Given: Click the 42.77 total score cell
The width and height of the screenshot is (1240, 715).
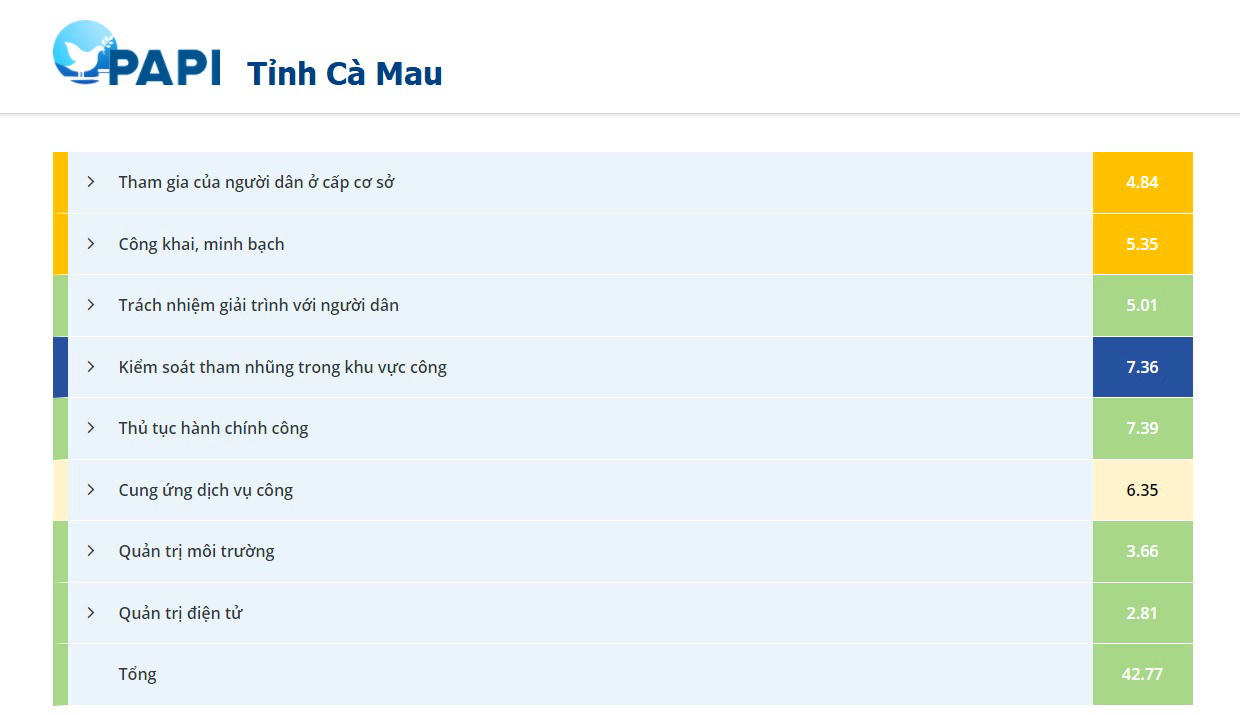Looking at the screenshot, I should [1142, 674].
